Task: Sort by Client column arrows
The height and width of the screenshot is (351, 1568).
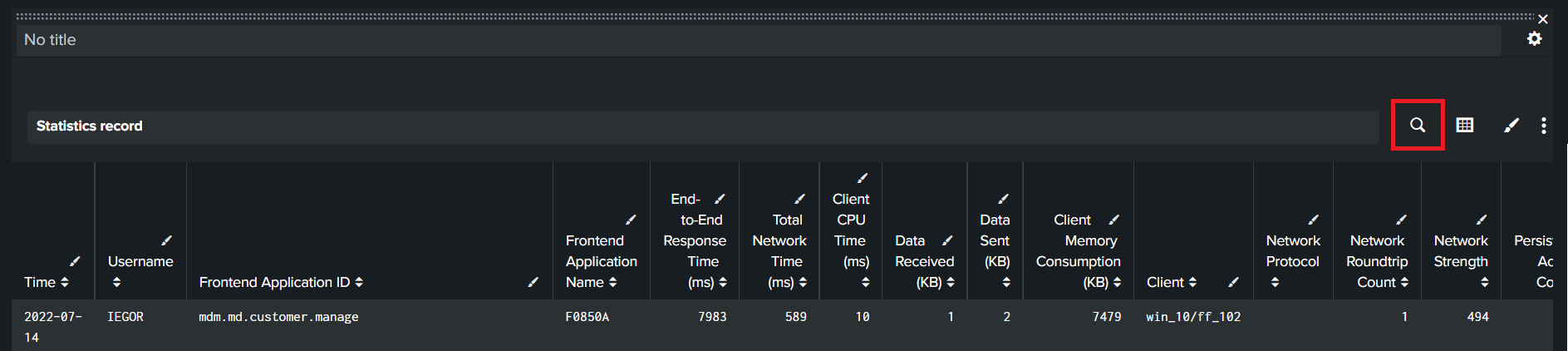Action: click(x=1192, y=283)
